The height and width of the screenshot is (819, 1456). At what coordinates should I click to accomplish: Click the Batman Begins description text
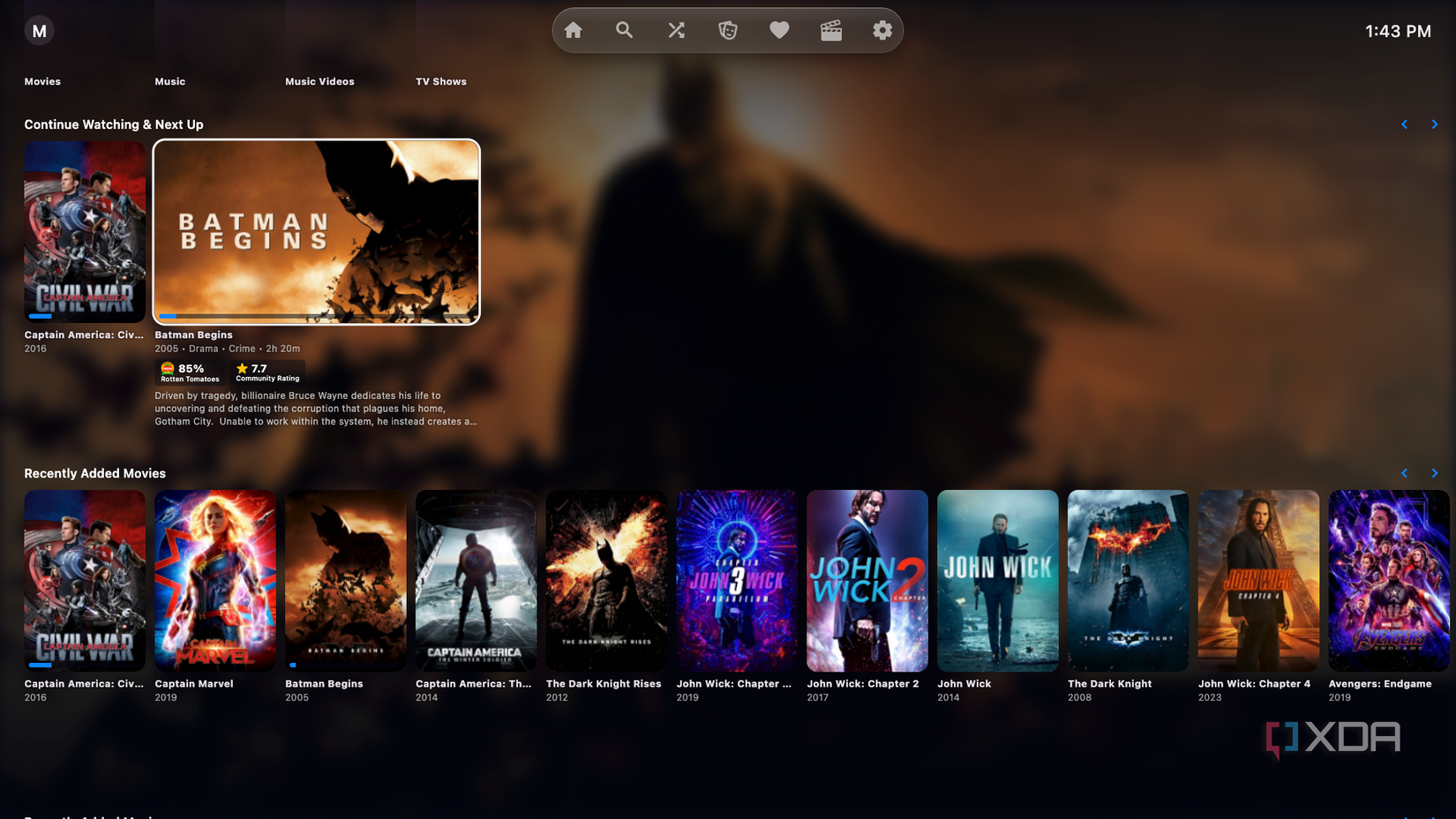coord(316,409)
